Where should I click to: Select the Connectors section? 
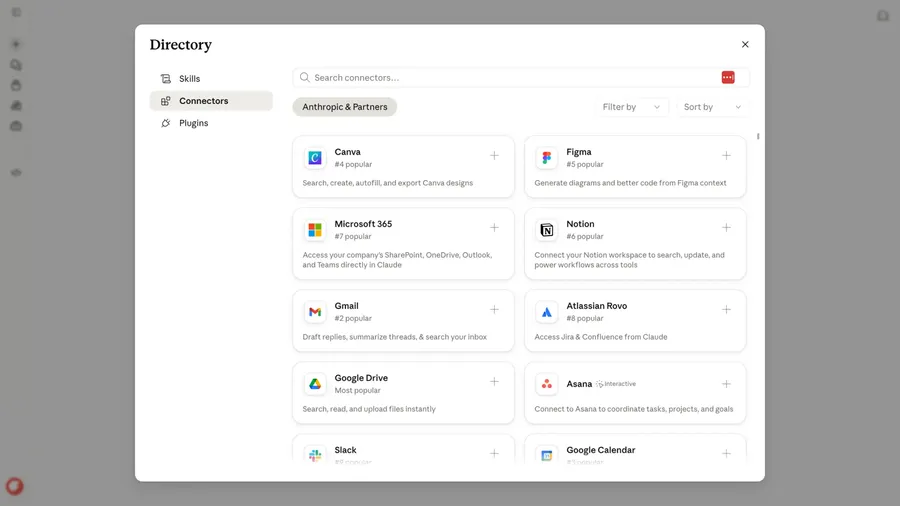[211, 101]
